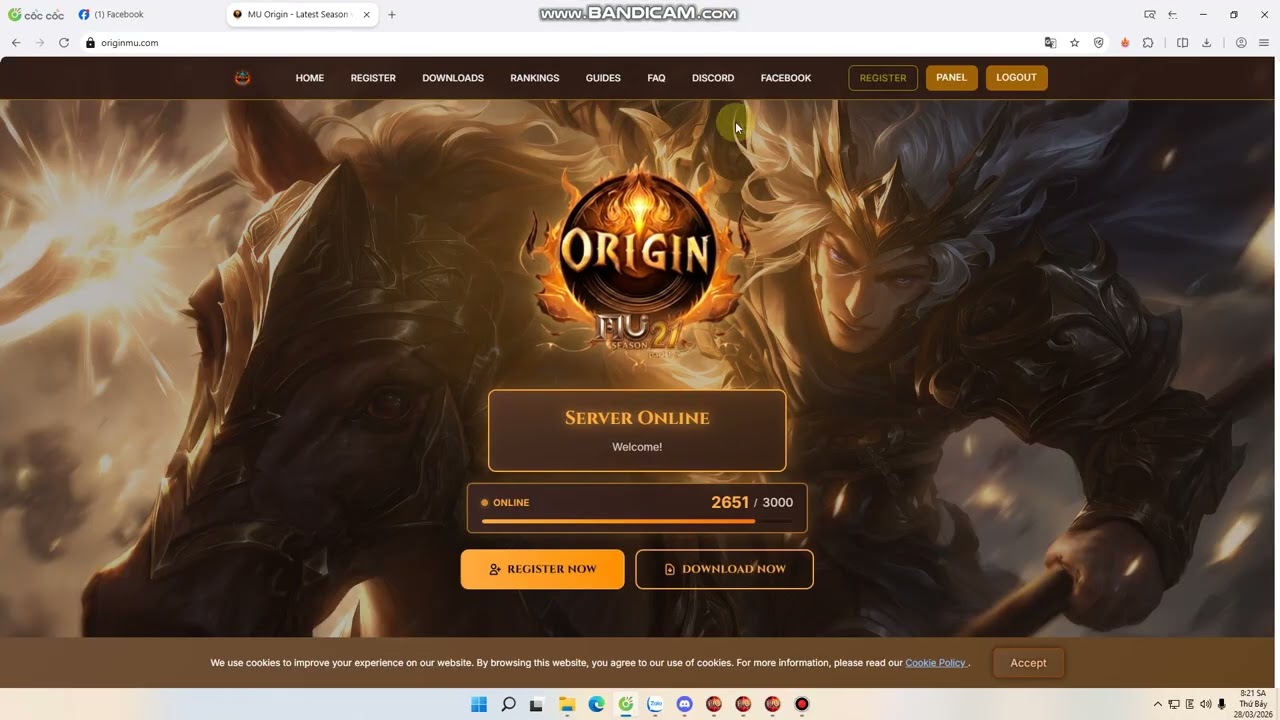Open the Windows Start menu
This screenshot has height=720, width=1280.
(x=479, y=704)
